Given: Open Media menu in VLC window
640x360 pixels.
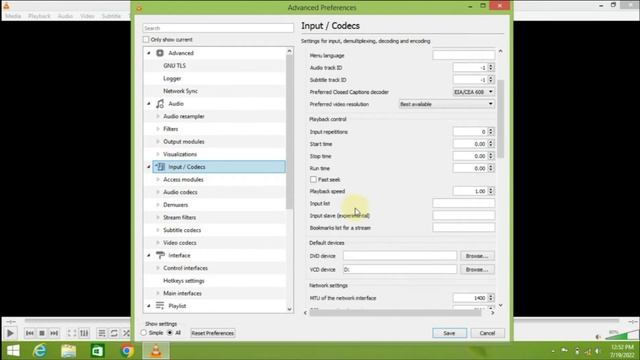Looking at the screenshot, I should coord(13,16).
